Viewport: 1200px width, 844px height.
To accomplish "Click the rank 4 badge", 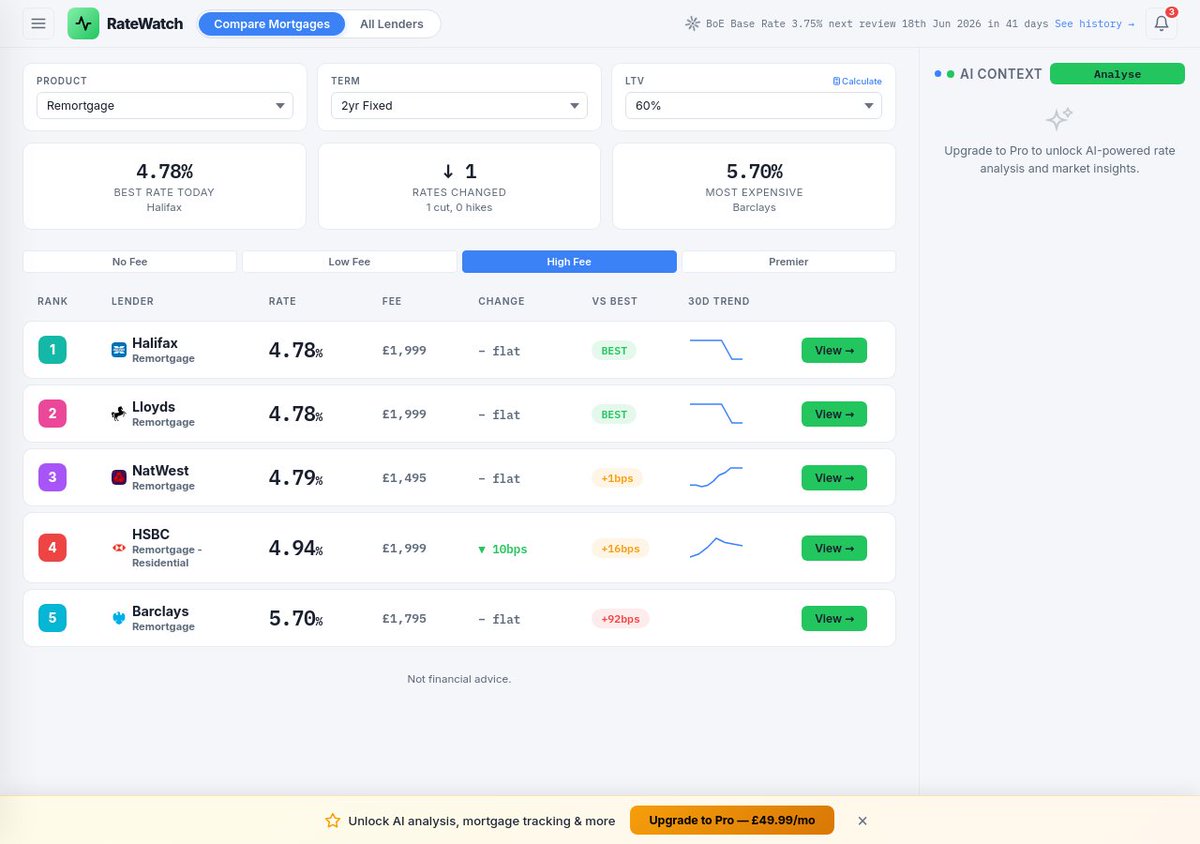I will 52,548.
